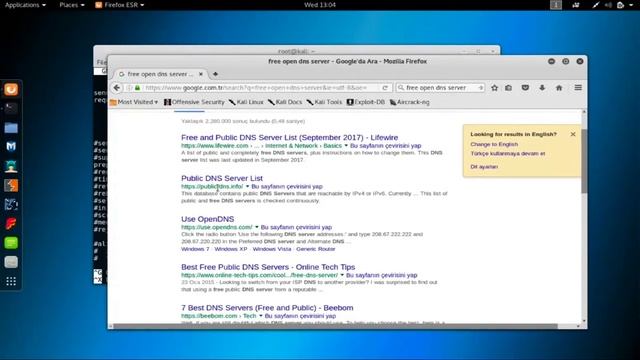Open the volume icon in top panel
The height and width of the screenshot is (360, 640).
click(x=608, y=5)
